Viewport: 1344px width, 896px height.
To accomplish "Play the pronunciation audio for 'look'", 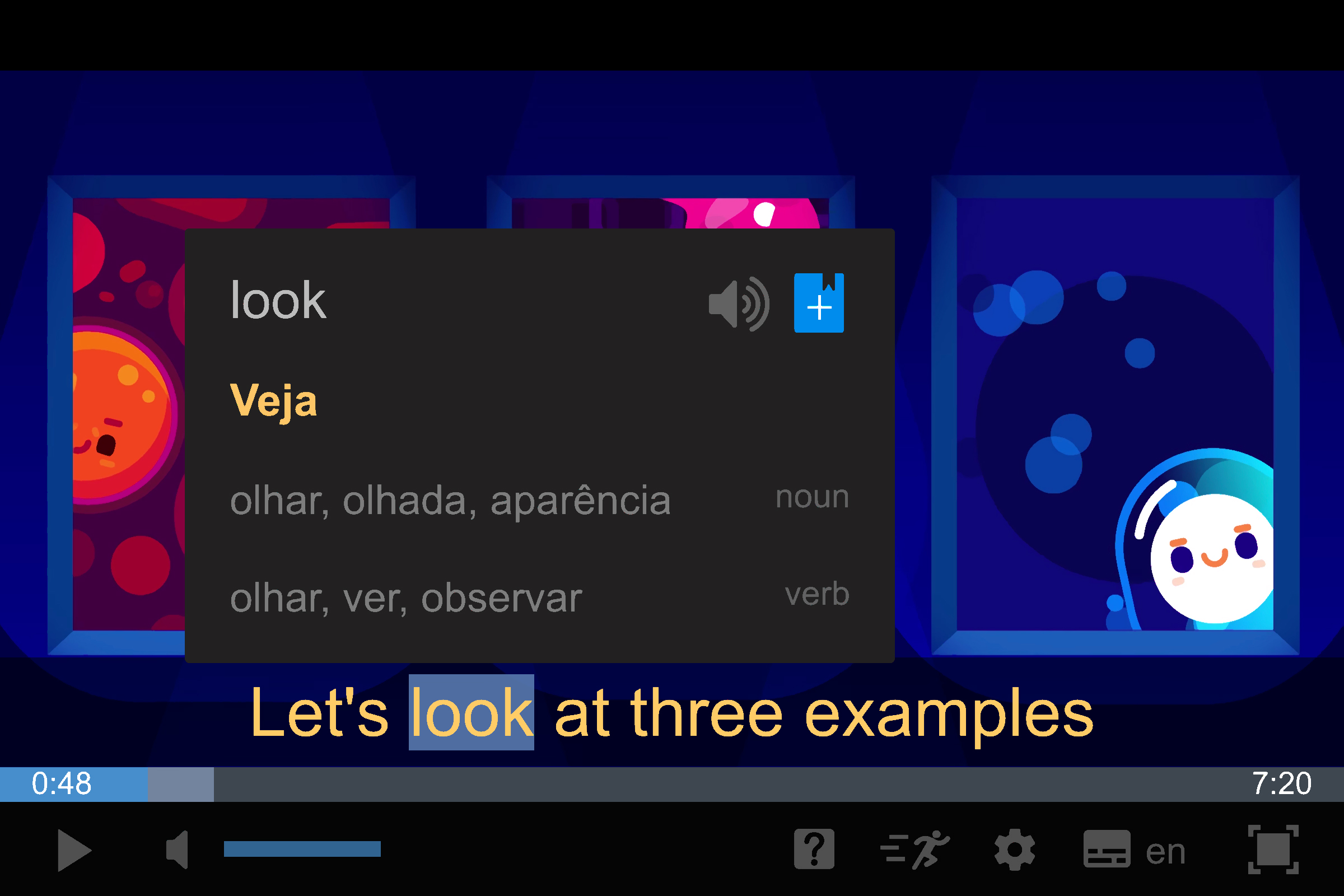I will (739, 304).
